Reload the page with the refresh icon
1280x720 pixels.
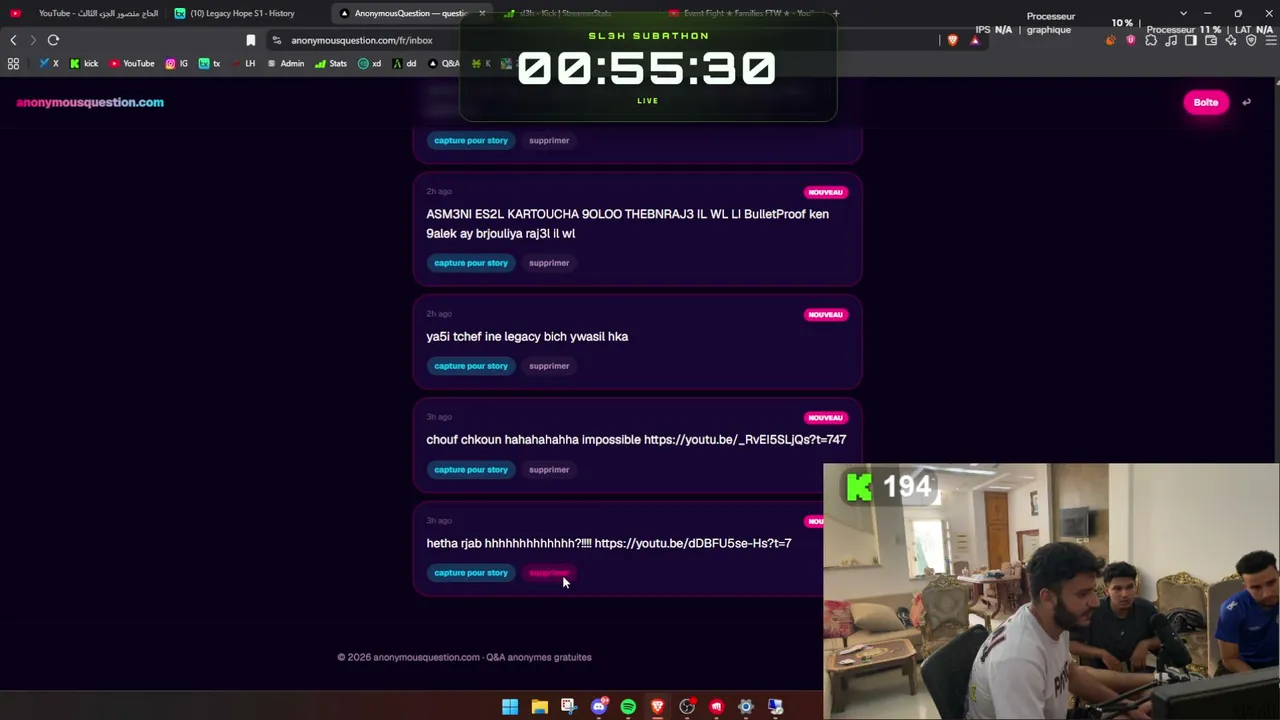(x=53, y=40)
